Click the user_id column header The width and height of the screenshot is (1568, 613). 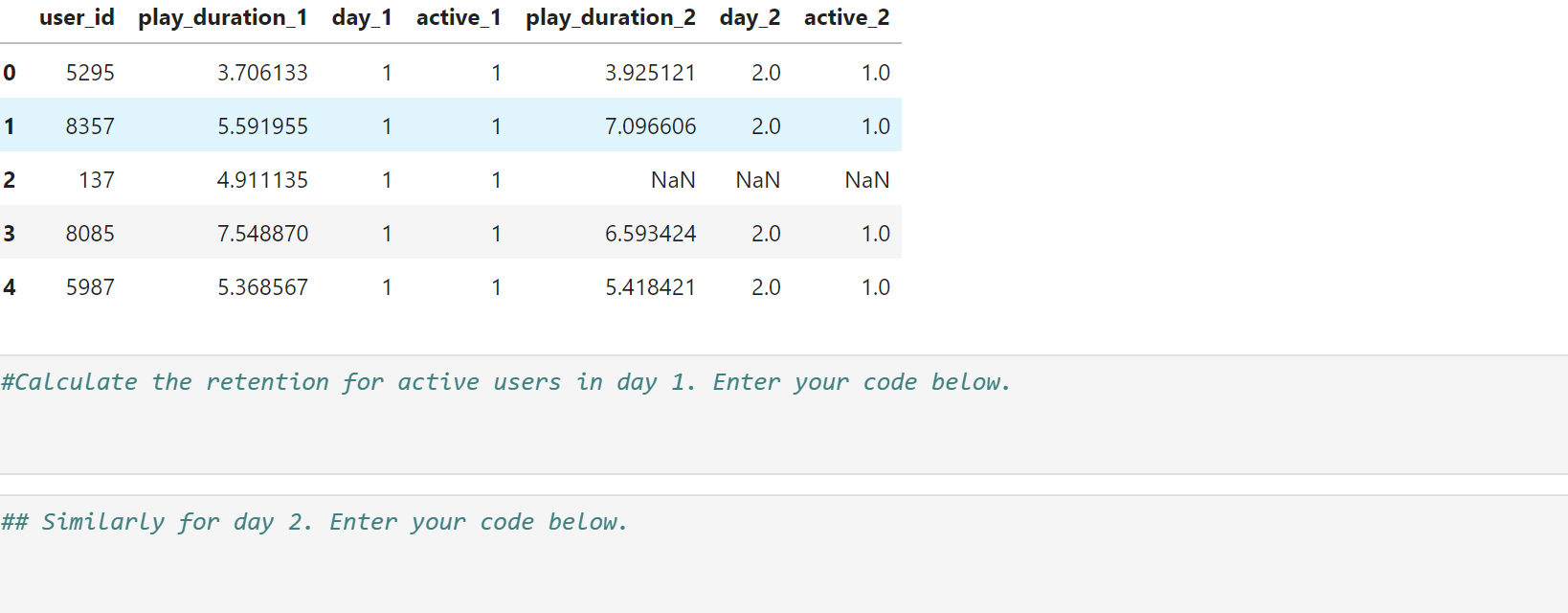tap(77, 18)
